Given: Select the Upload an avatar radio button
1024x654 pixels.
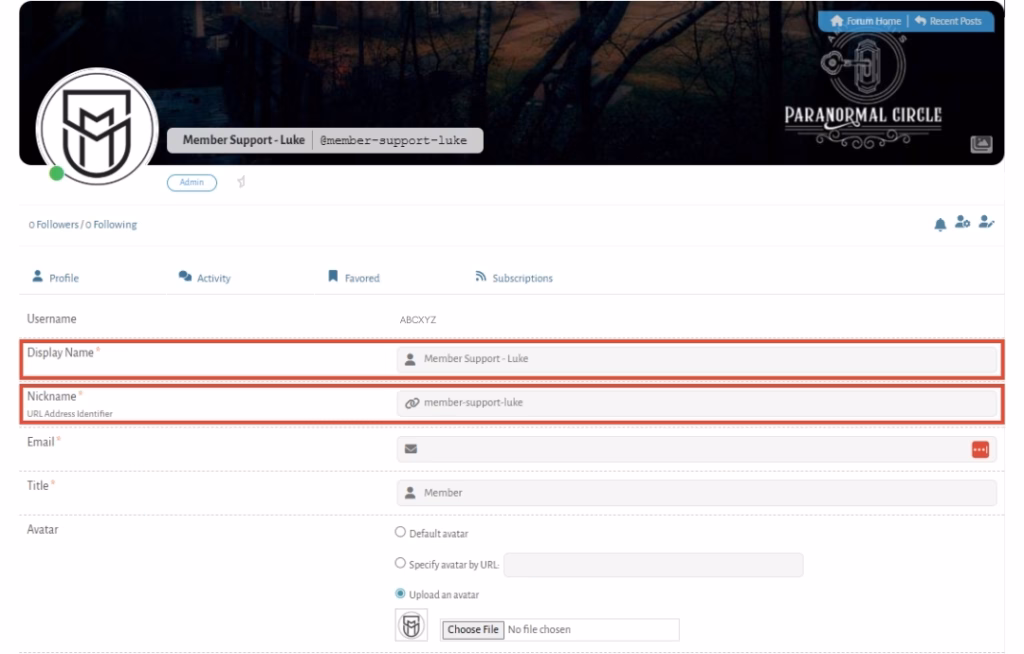Looking at the screenshot, I should coord(400,594).
